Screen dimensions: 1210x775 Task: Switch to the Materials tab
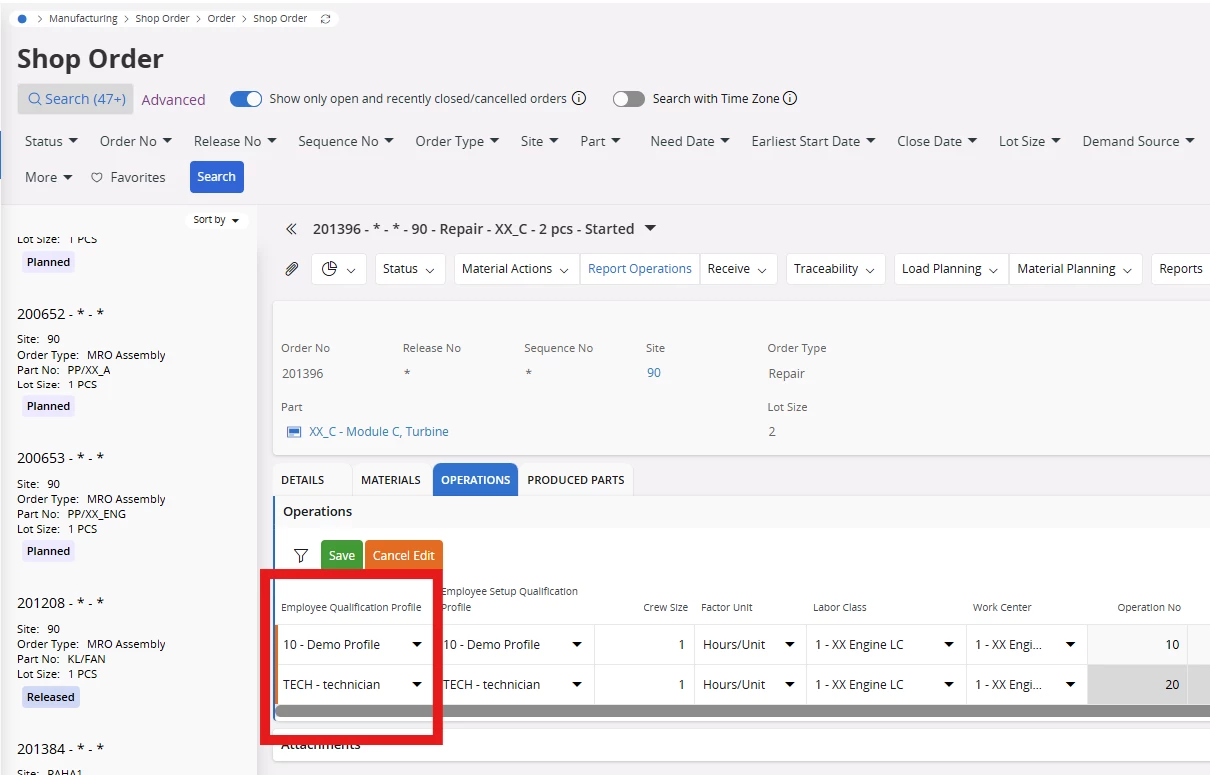390,480
